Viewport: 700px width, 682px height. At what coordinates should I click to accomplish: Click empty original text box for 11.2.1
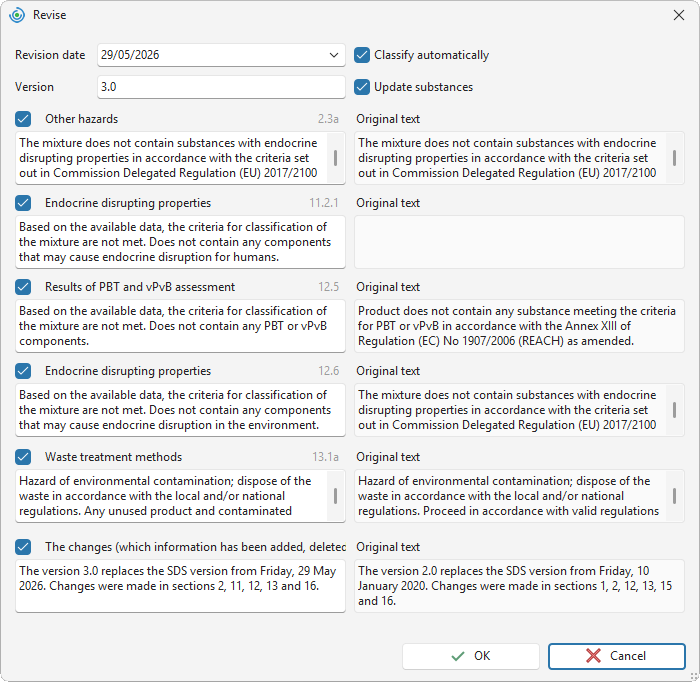click(x=519, y=242)
